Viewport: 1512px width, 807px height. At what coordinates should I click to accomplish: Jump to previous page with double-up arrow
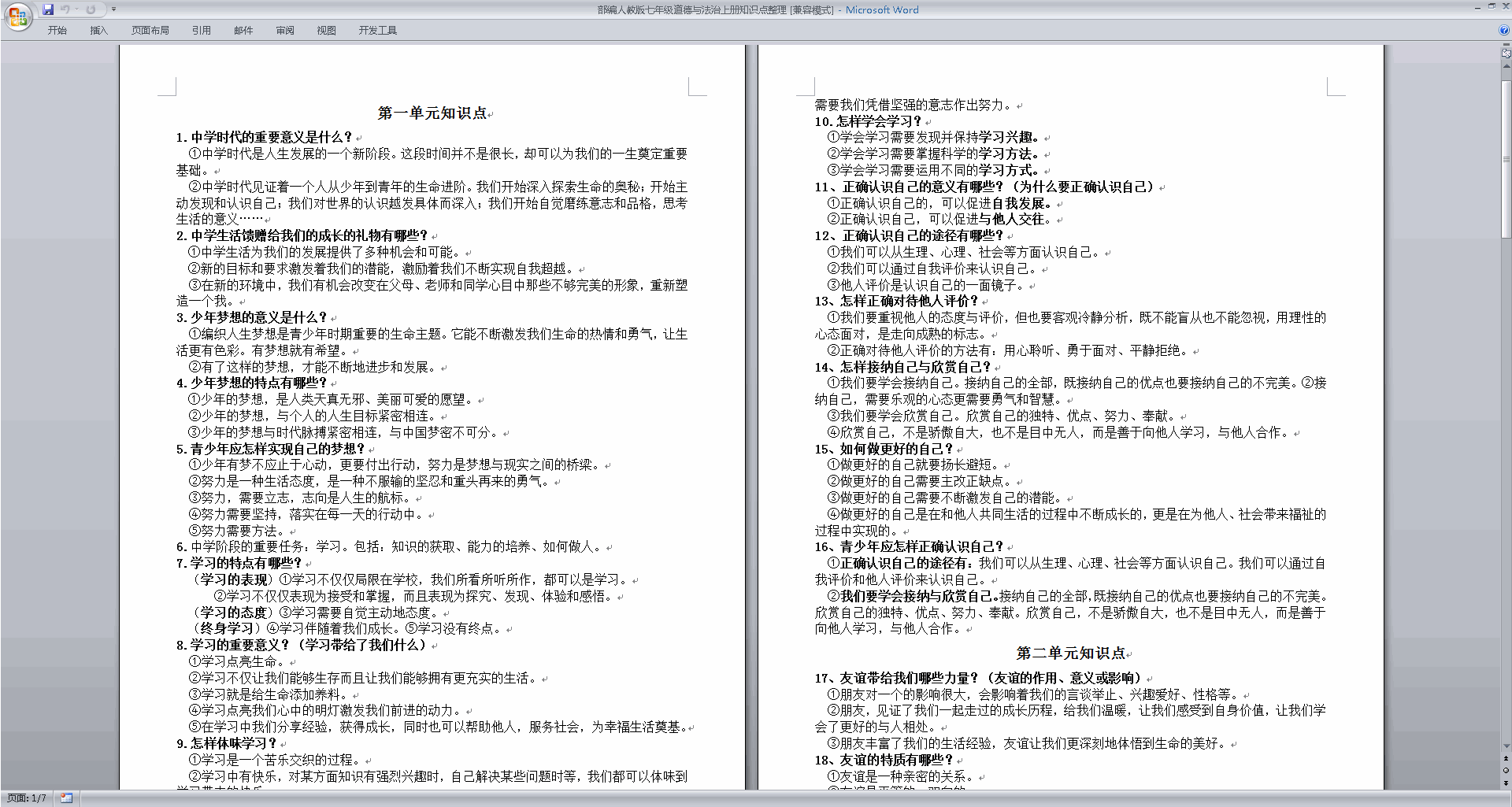1506,758
